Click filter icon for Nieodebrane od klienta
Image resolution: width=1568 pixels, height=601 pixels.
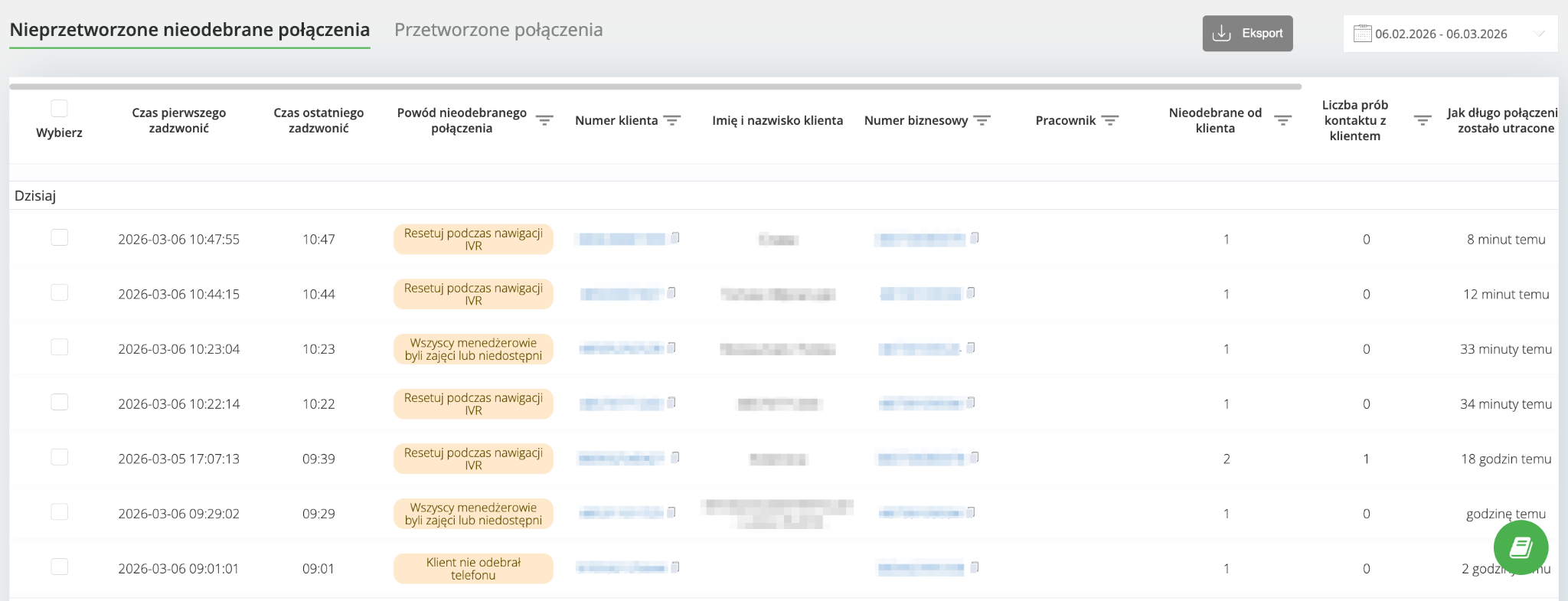pyautogui.click(x=1282, y=120)
